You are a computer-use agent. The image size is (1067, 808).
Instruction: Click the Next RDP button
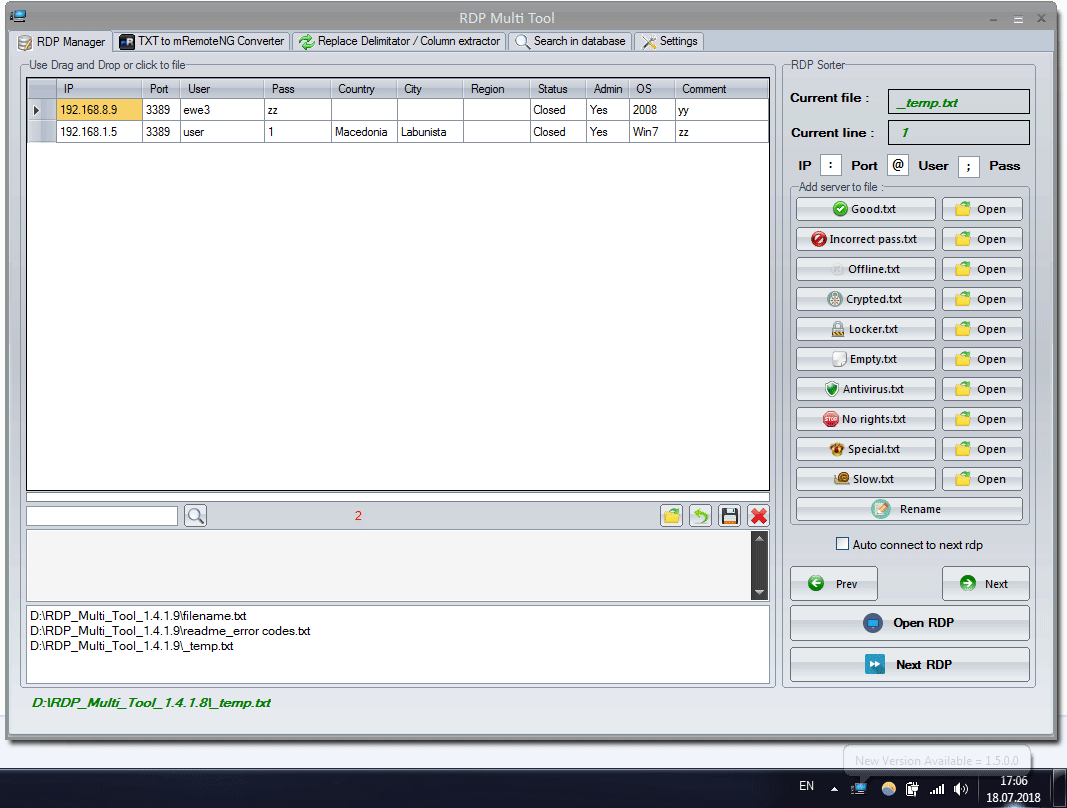click(909, 664)
